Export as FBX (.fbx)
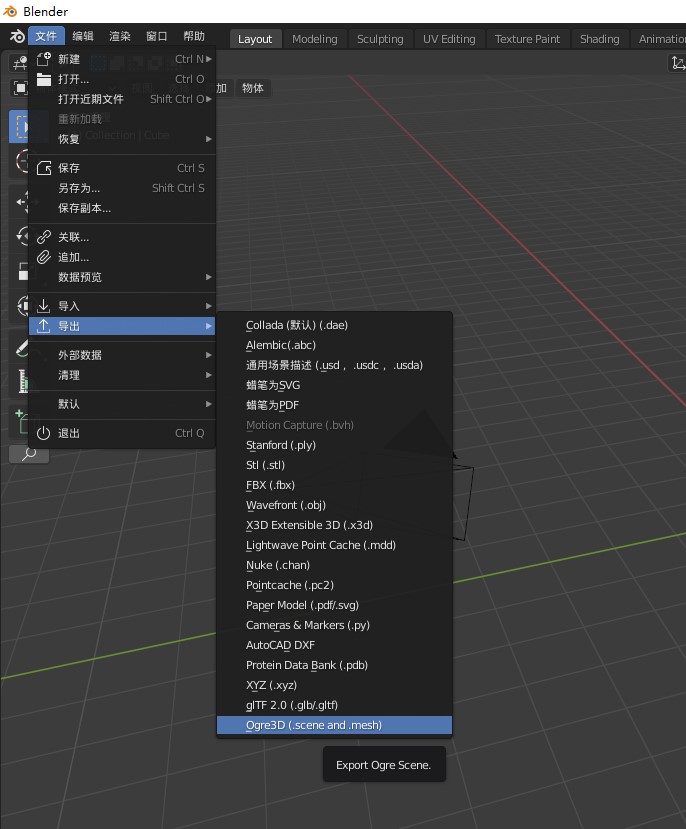 [x=335, y=485]
